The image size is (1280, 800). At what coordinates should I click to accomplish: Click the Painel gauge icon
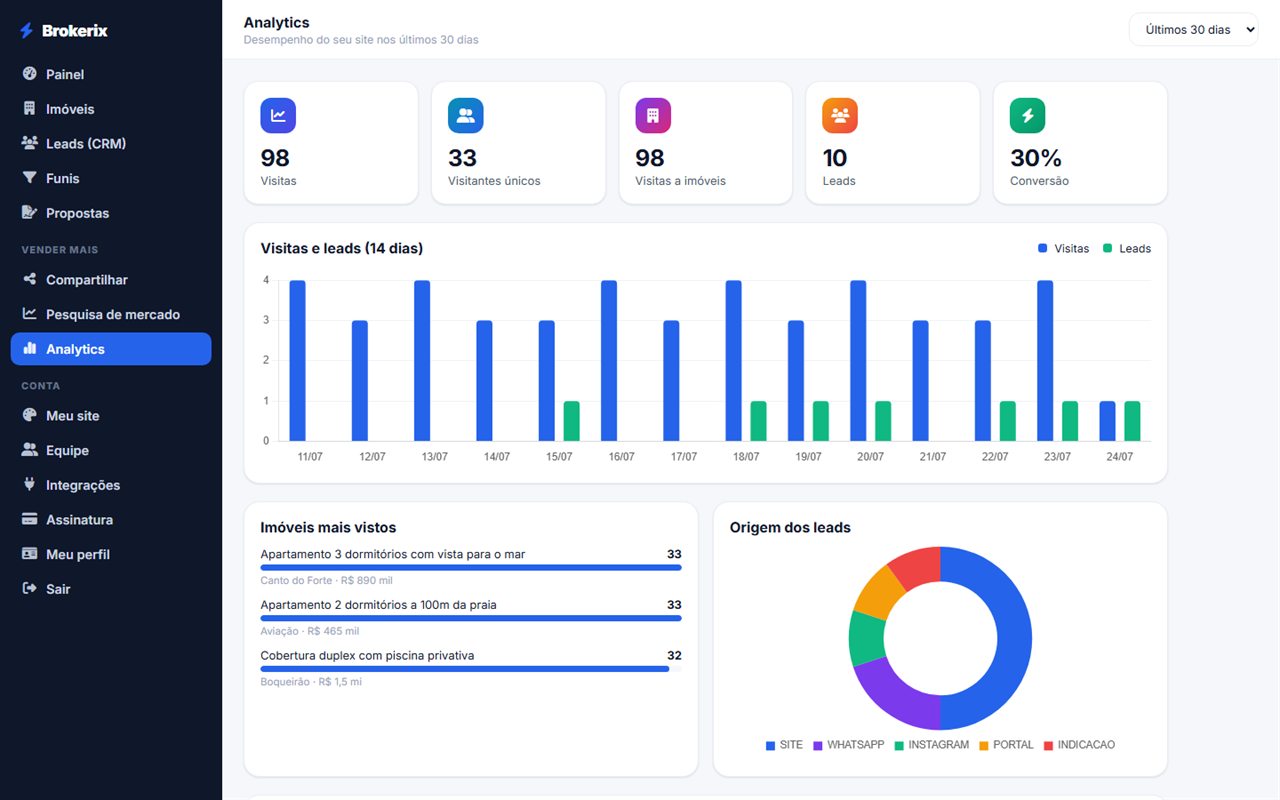(x=29, y=74)
